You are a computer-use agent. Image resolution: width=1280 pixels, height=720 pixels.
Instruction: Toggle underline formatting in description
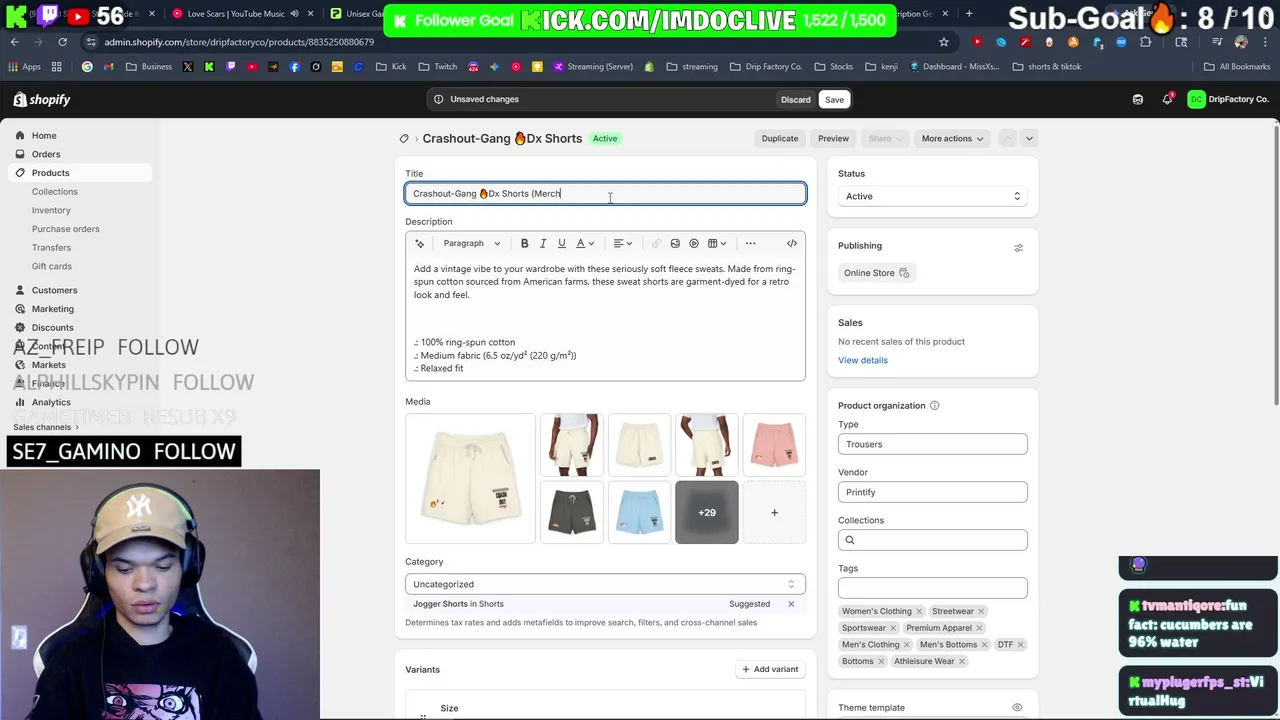pos(562,243)
